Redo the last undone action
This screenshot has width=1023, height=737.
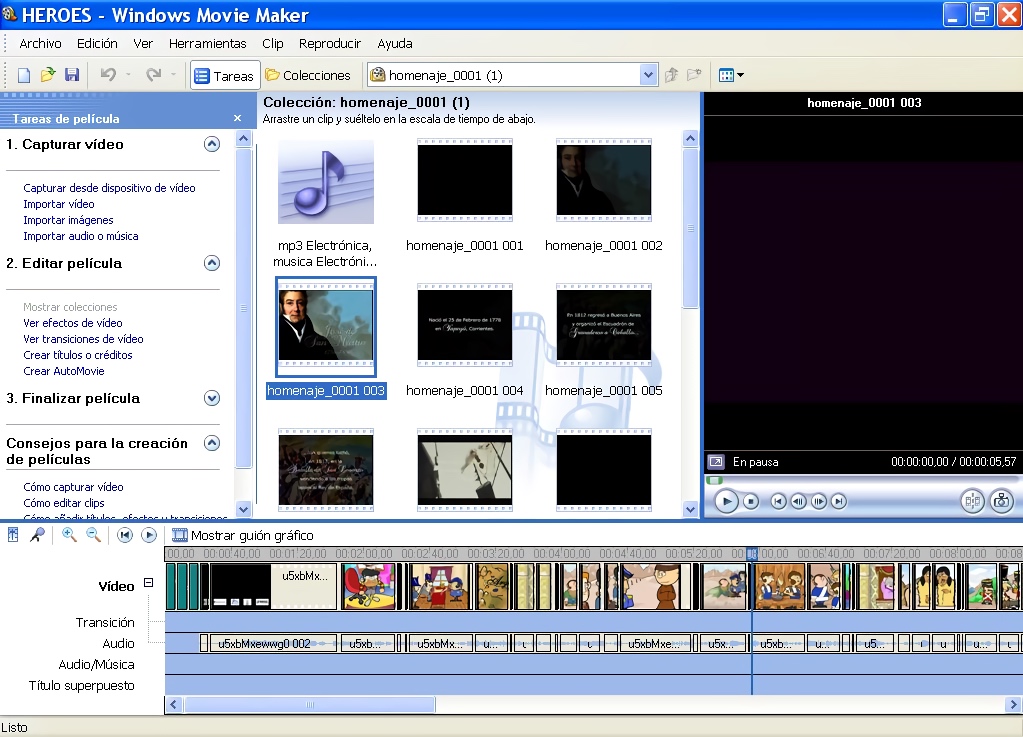coord(153,75)
